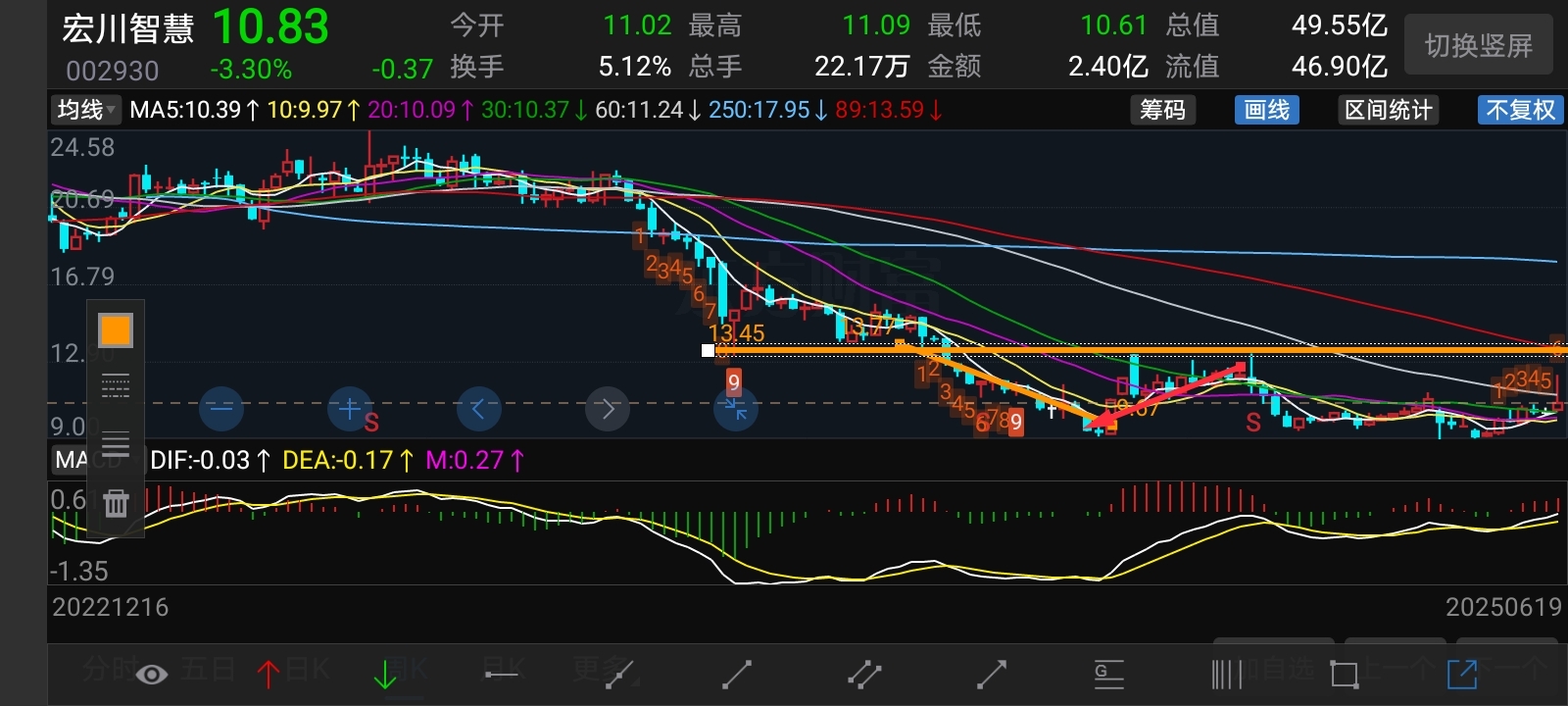Shift chart left with back chevron
This screenshot has width=1568, height=706.
pyautogui.click(x=478, y=408)
